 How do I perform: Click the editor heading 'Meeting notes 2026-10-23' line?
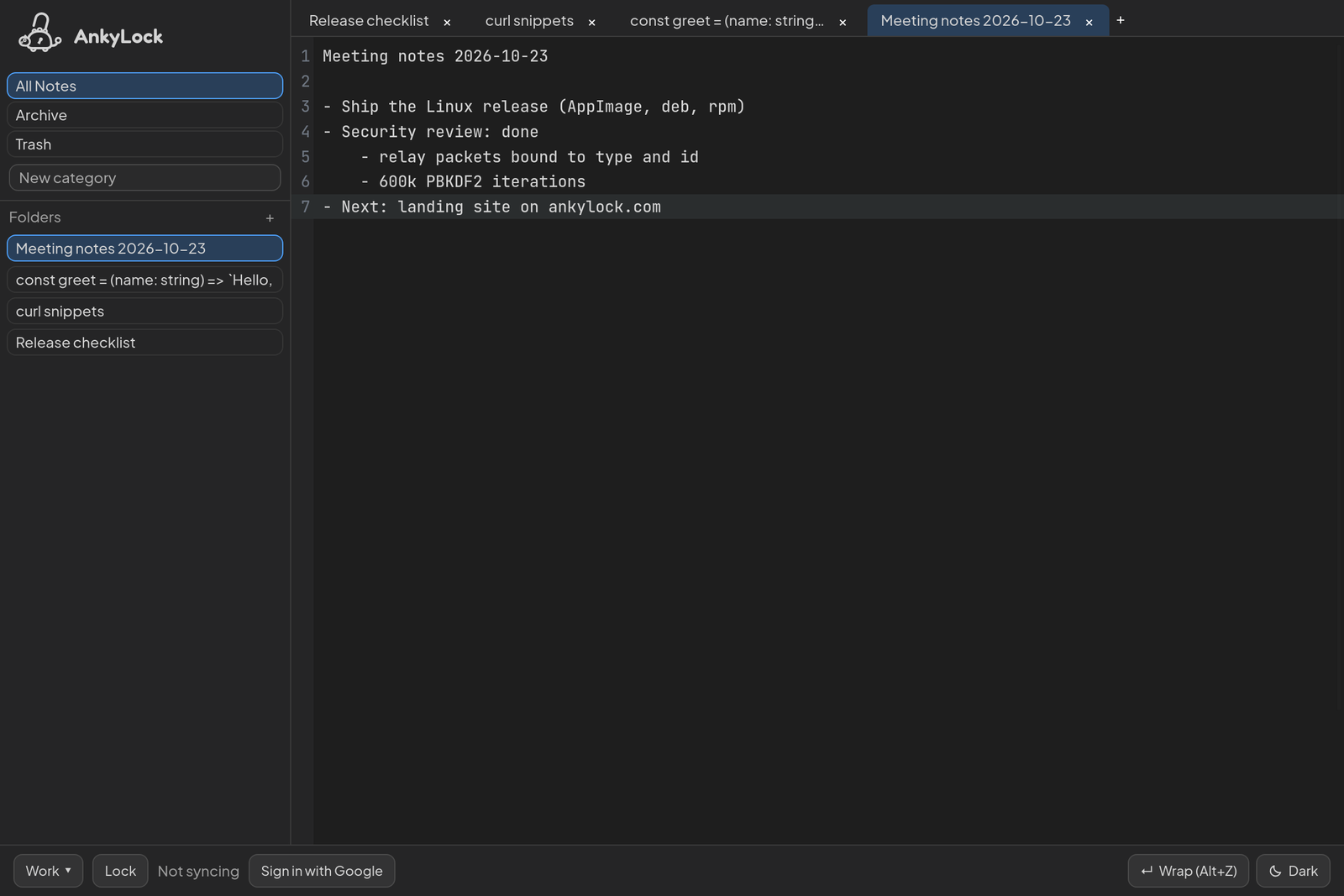click(x=435, y=56)
